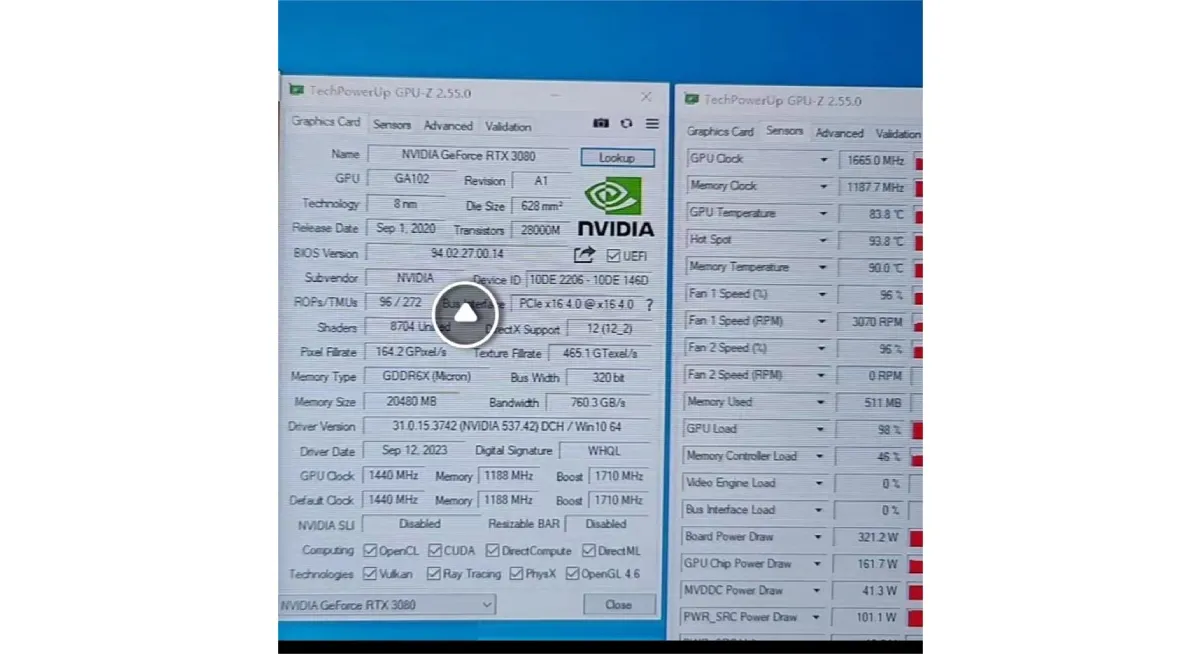Click the screenshot camera icon in left GPU-Z window
1200x654 pixels.
pos(600,124)
